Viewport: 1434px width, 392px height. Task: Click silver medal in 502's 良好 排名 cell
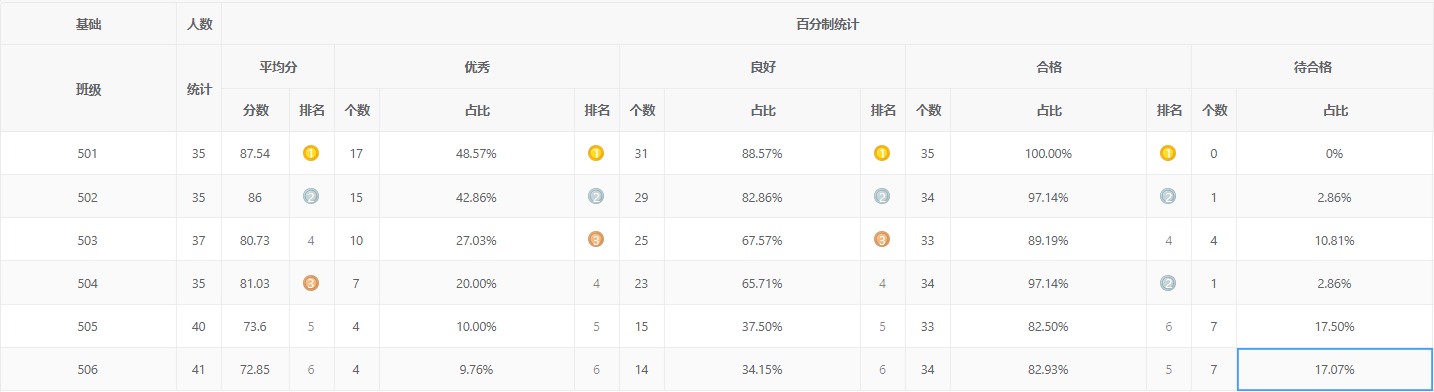click(x=882, y=197)
